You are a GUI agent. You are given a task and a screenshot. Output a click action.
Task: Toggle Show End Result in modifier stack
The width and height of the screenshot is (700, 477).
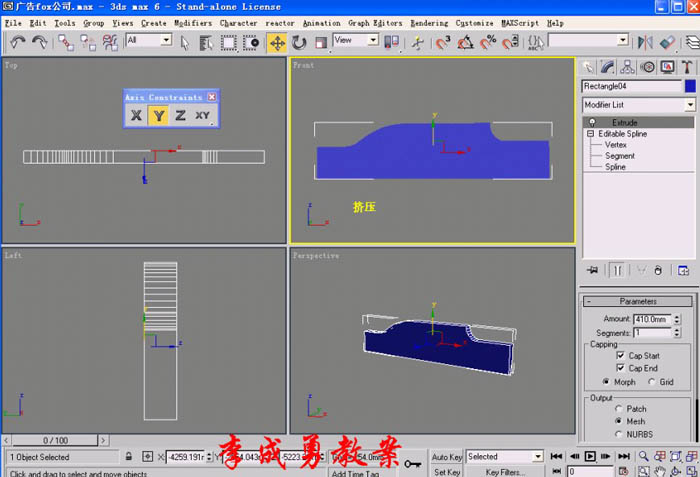[x=618, y=270]
